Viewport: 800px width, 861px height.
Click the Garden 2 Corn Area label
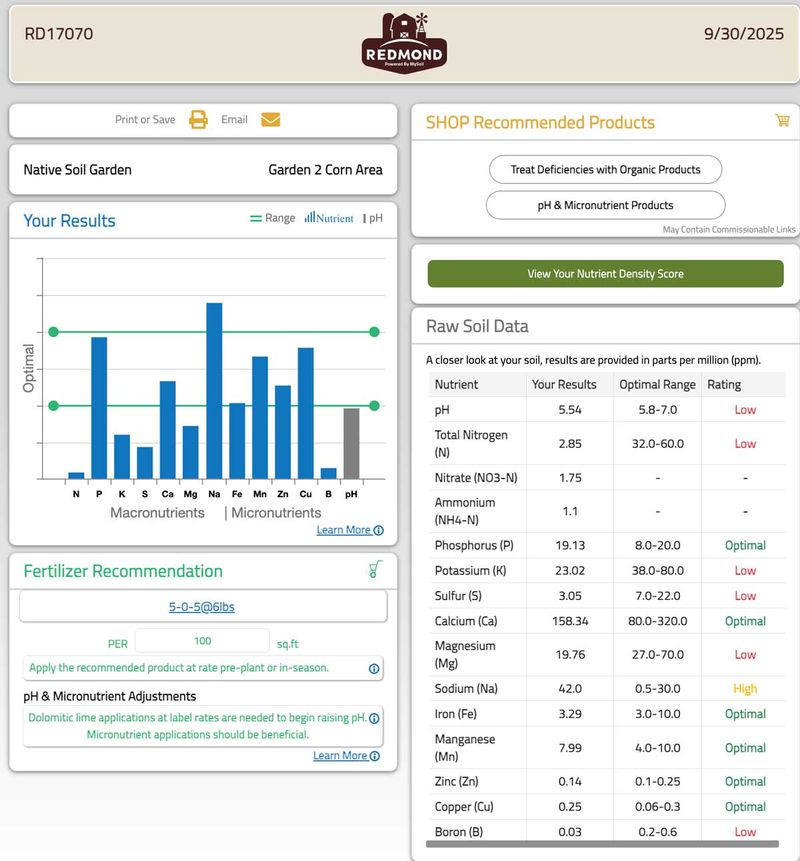325,170
